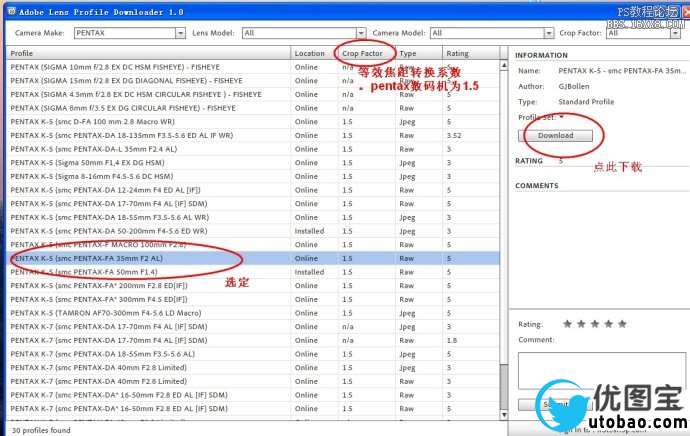Select K-5 smc PENTAX-FA 35mm F2 AL profile
690x436 pixels.
[253, 258]
